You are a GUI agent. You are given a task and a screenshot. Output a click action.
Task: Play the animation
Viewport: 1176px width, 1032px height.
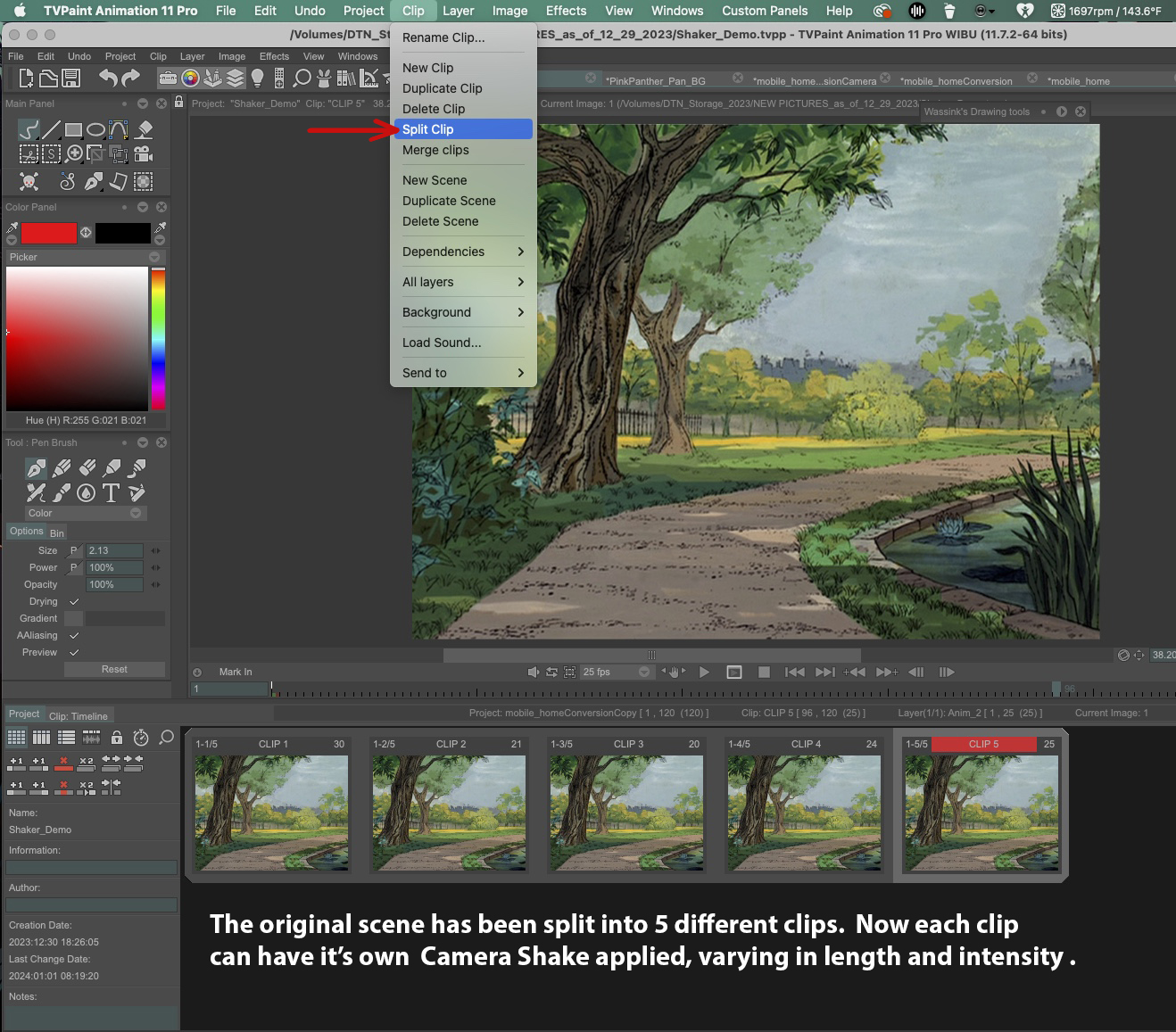[x=704, y=673]
